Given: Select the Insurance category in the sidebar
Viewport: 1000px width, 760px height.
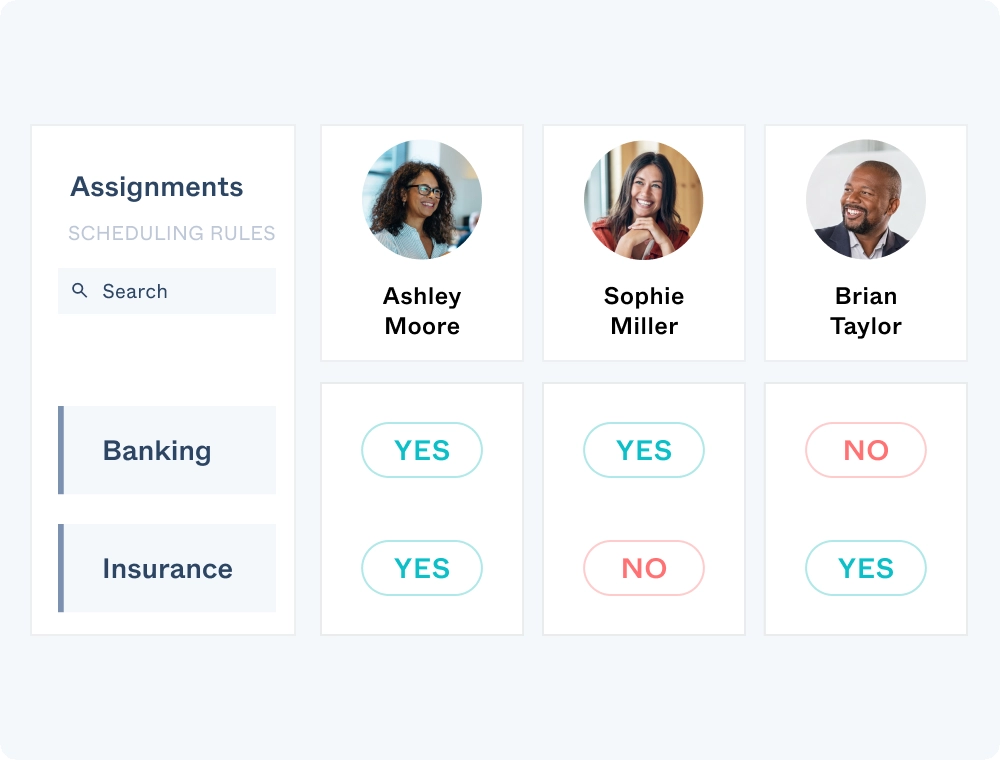Looking at the screenshot, I should (x=167, y=567).
